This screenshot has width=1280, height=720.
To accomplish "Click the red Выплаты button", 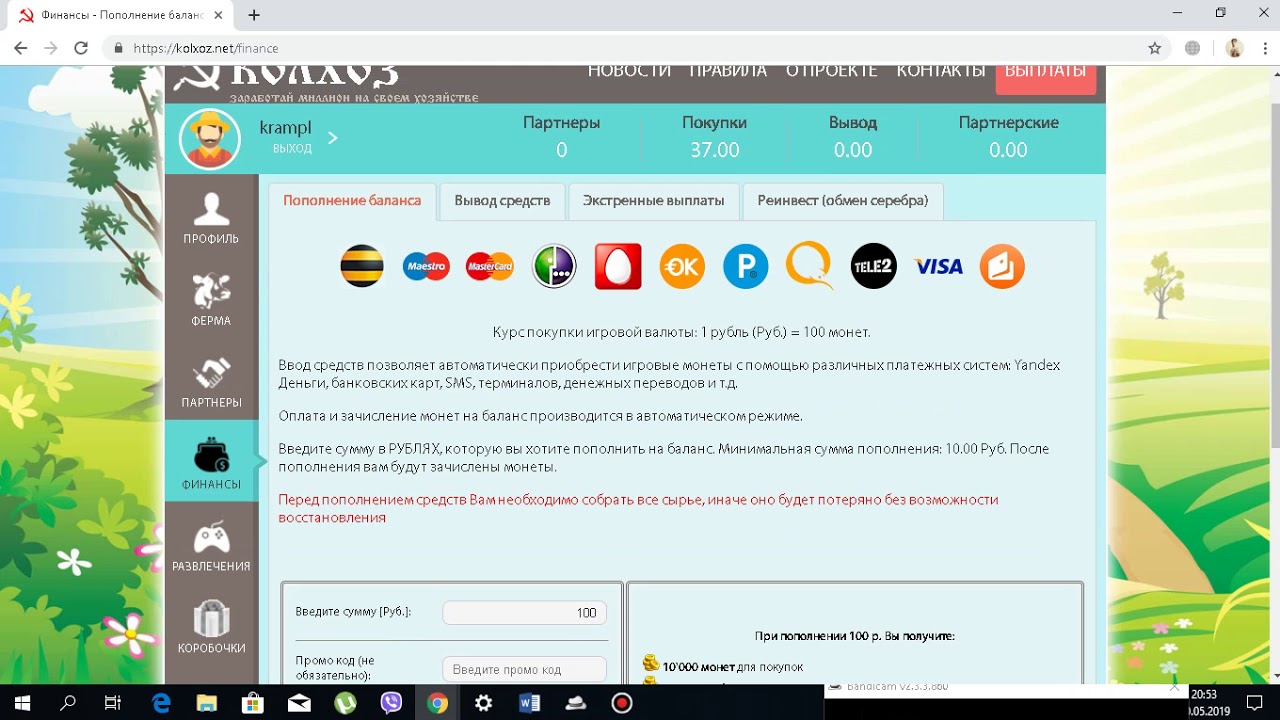I will (1045, 78).
